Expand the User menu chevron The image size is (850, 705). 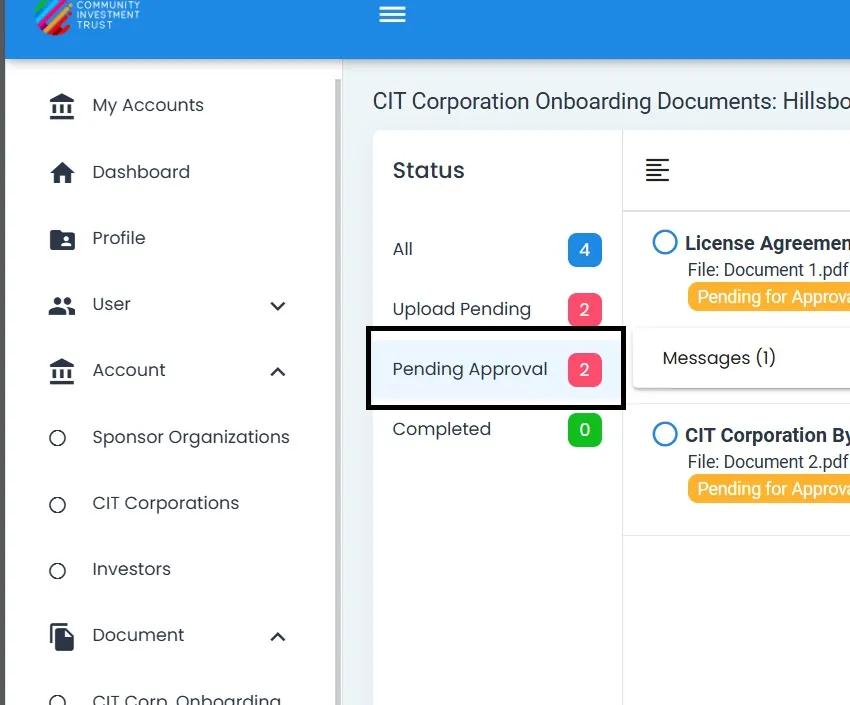[x=278, y=305]
